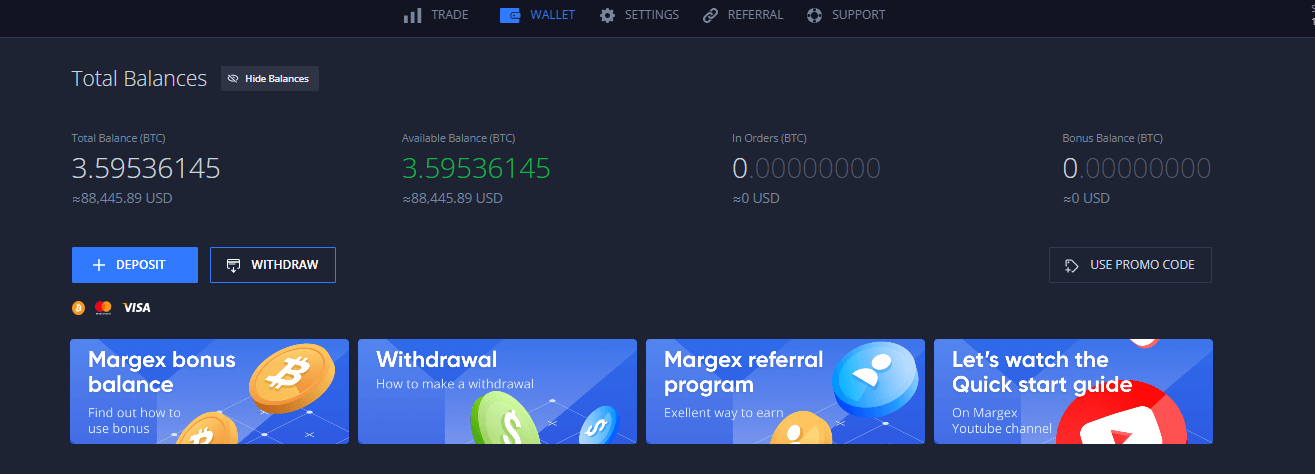Switch to the Wallet tab
The width and height of the screenshot is (1315, 474).
pos(537,15)
